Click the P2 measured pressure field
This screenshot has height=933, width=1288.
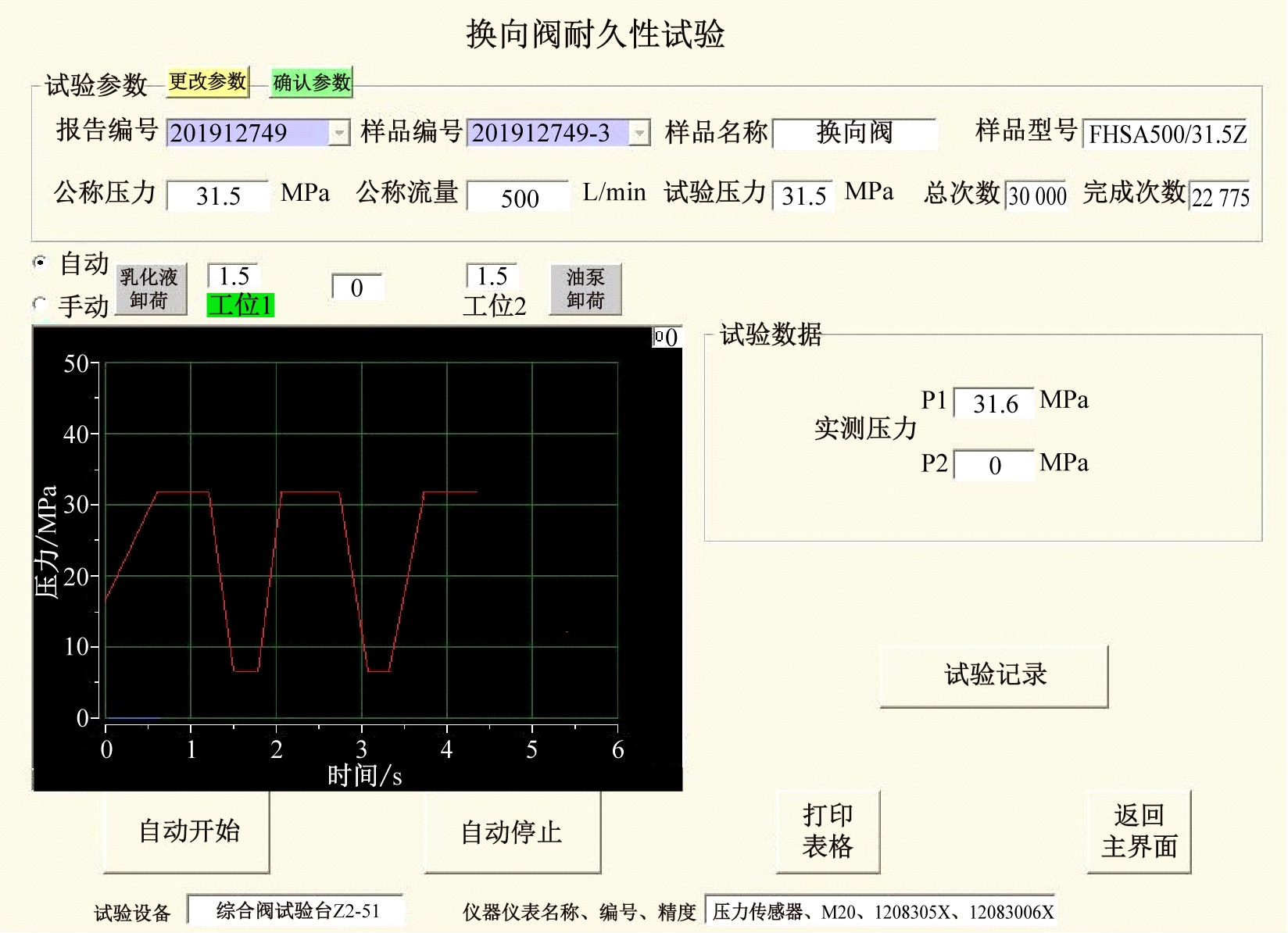(x=993, y=464)
